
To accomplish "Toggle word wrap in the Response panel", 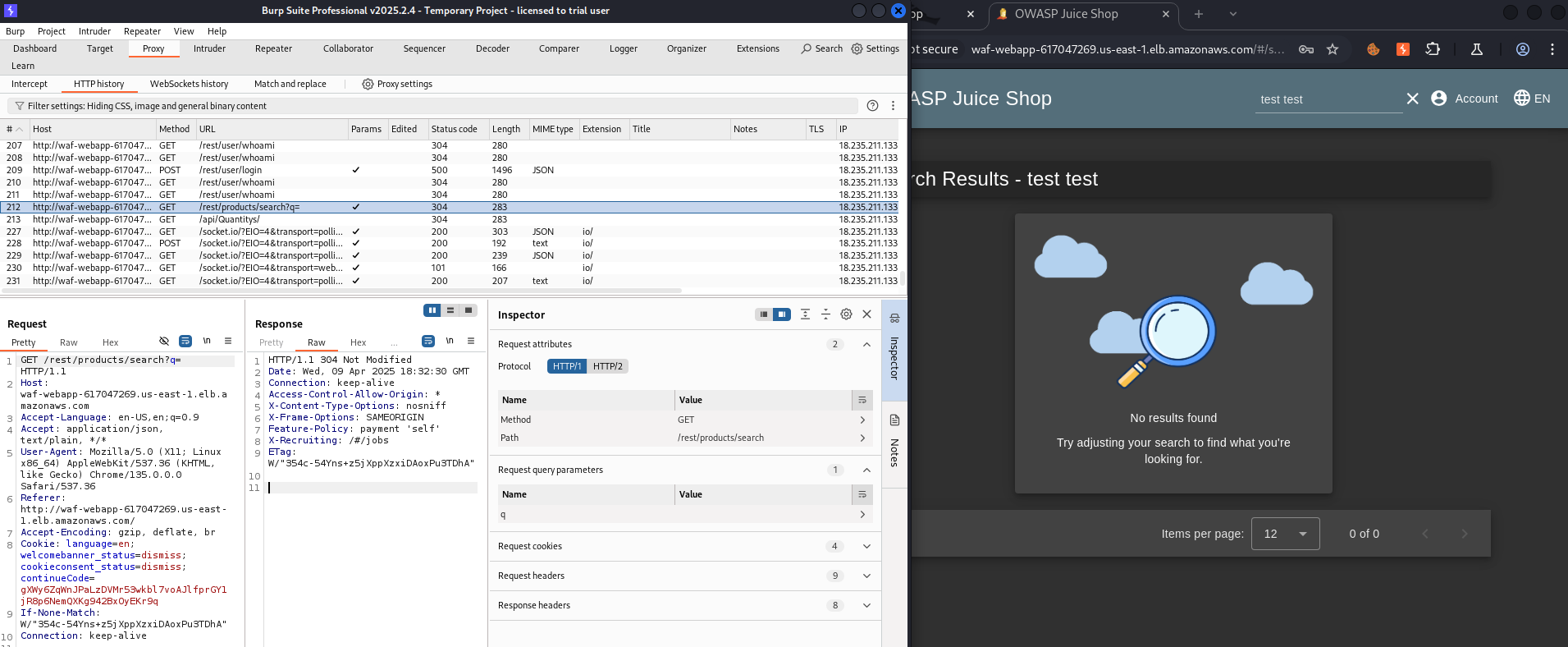I will (x=428, y=341).
